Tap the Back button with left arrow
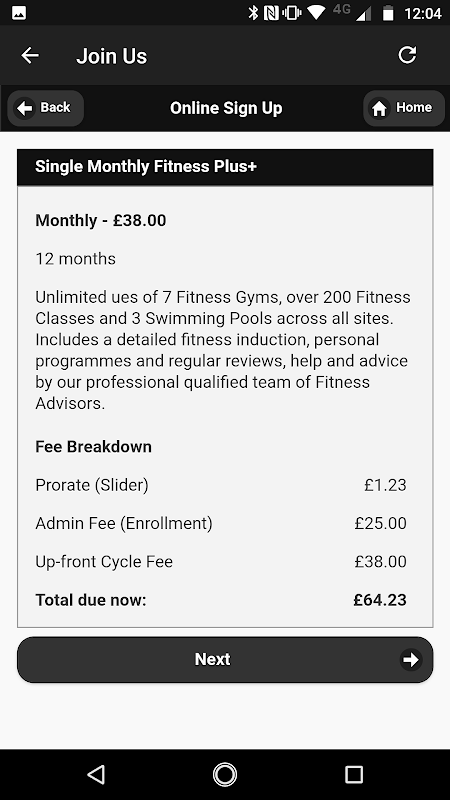 coord(45,108)
